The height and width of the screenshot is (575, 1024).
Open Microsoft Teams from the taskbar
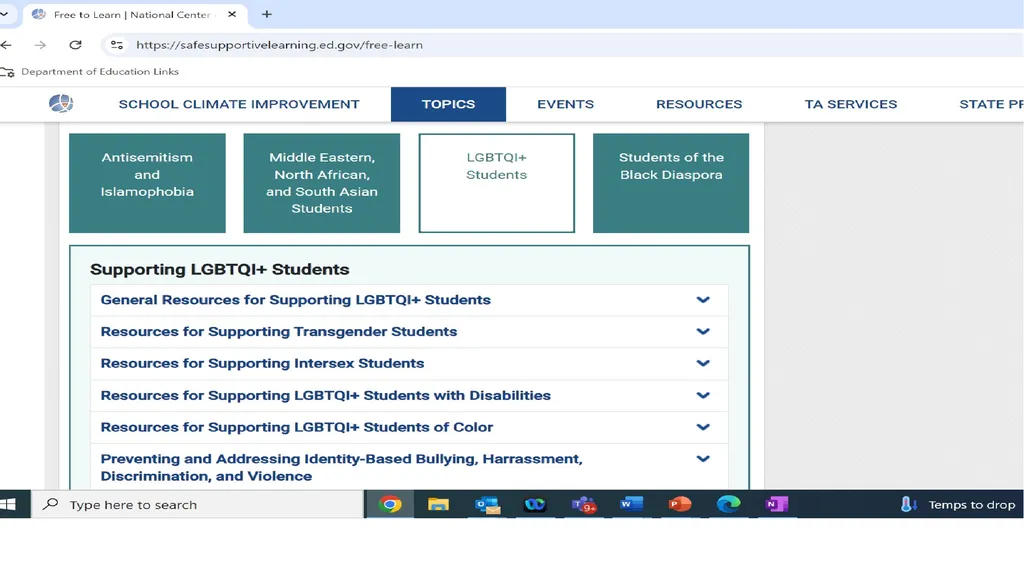[583, 504]
